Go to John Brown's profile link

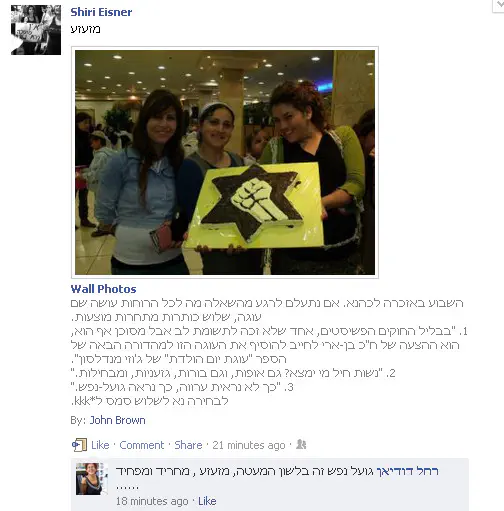[x=118, y=420]
